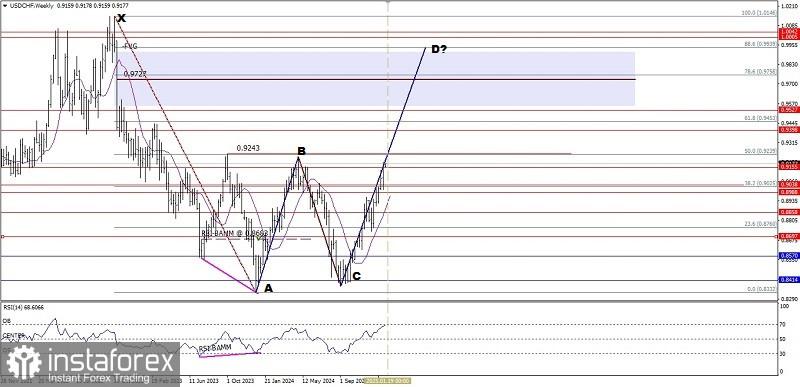The height and width of the screenshot is (387, 800).
Task: Select the 0.0 (0.8332) Fibonacci label
Action: coord(761,289)
